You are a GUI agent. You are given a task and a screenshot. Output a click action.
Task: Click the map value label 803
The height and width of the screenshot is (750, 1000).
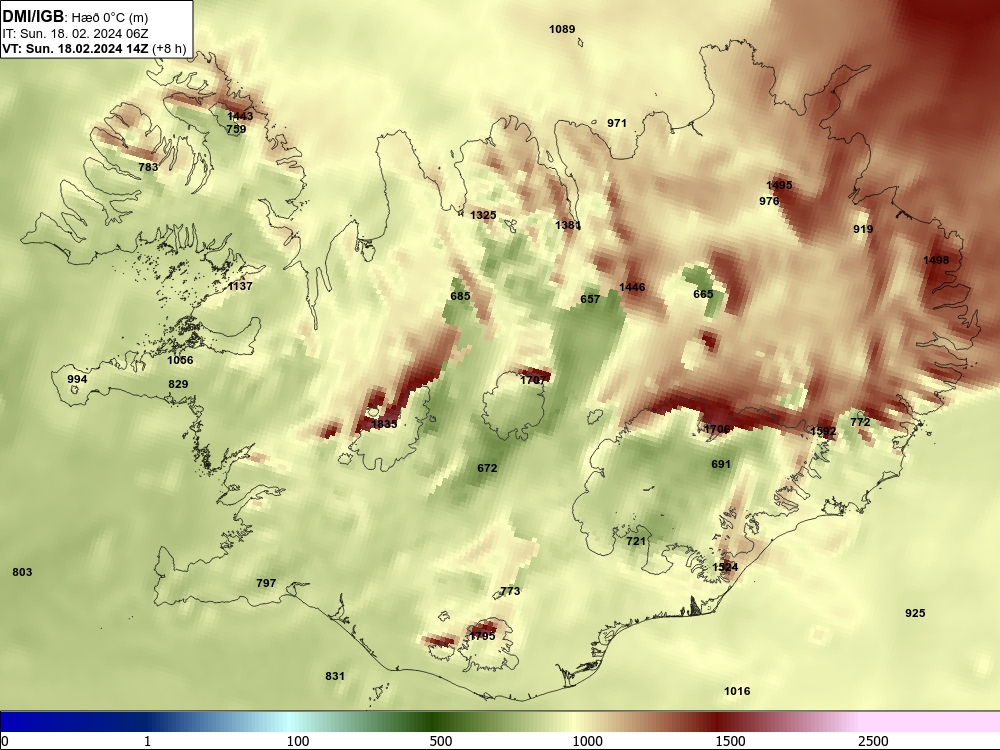(x=22, y=573)
